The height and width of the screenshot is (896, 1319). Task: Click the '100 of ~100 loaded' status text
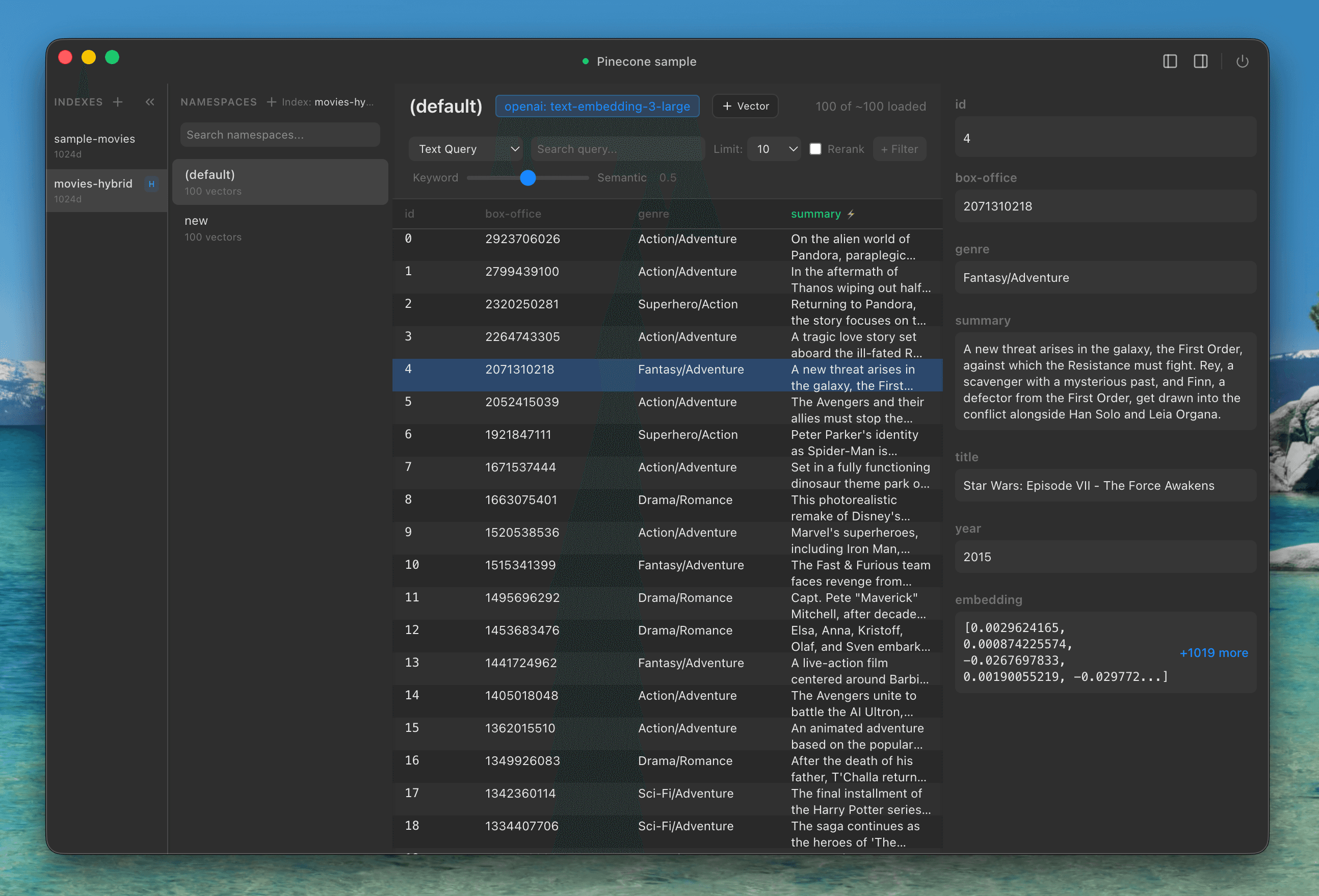870,107
